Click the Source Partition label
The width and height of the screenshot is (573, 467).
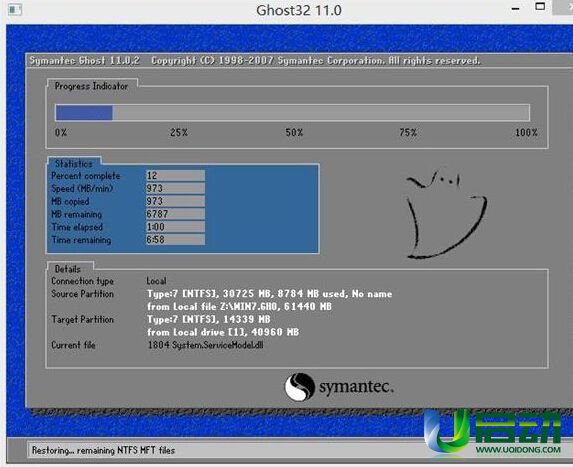pyautogui.click(x=82, y=294)
